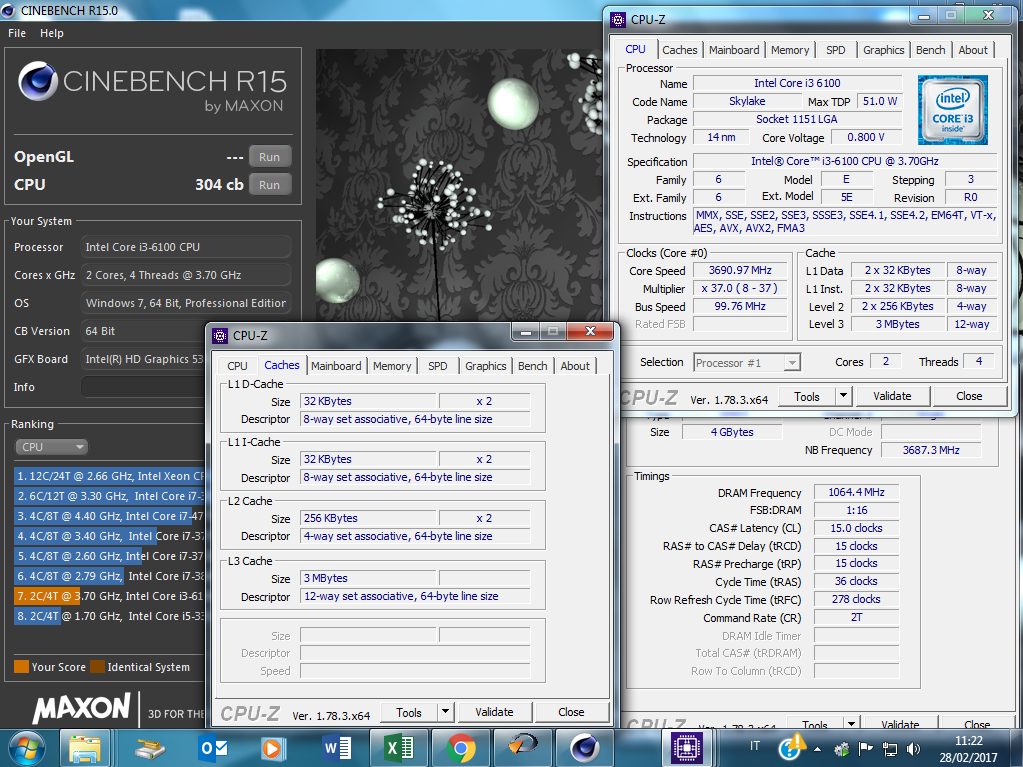
Task: Switch to CPU tab in front CPU-Z
Action: [237, 366]
